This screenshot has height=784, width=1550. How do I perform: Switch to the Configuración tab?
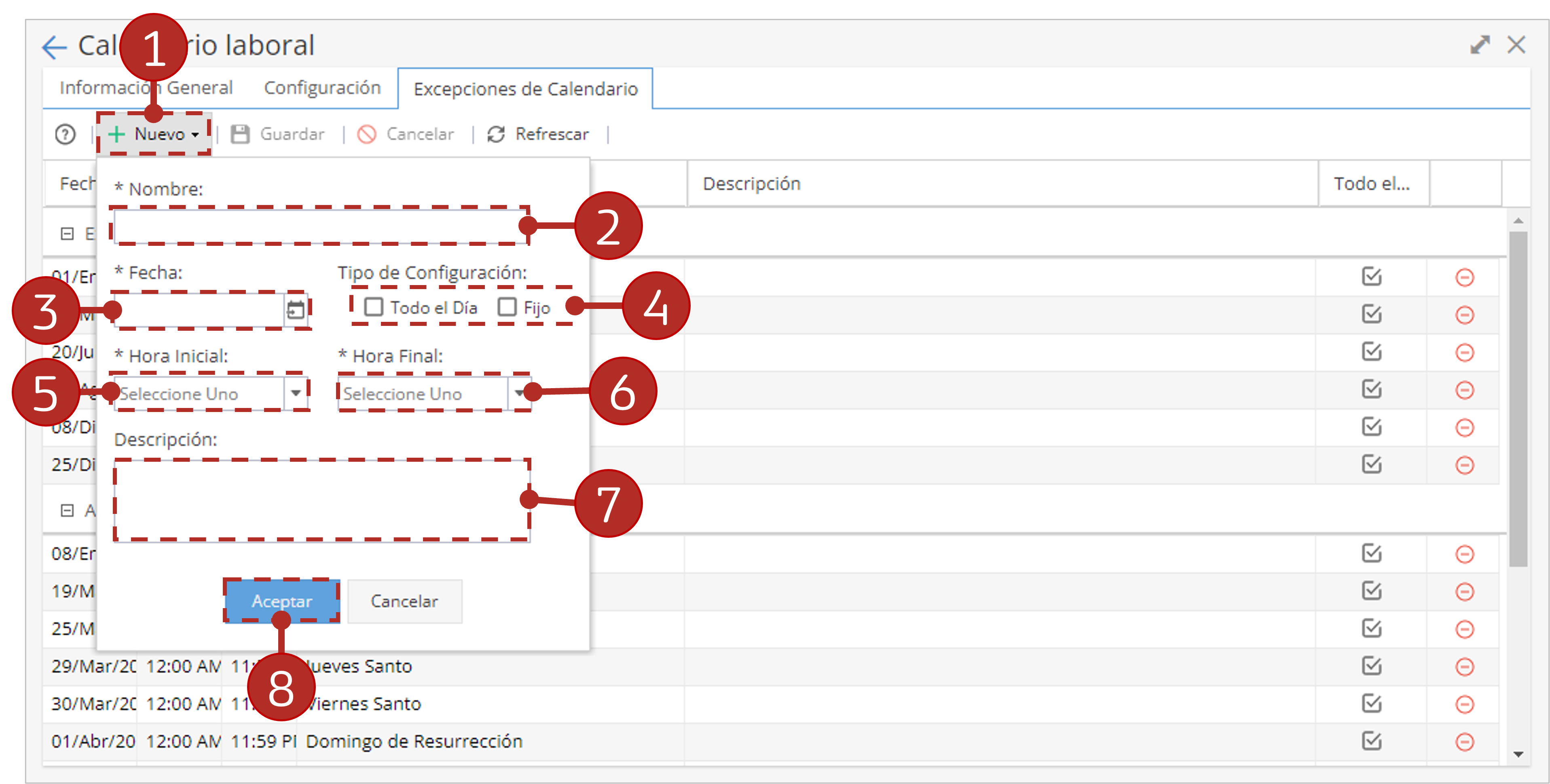tap(322, 88)
